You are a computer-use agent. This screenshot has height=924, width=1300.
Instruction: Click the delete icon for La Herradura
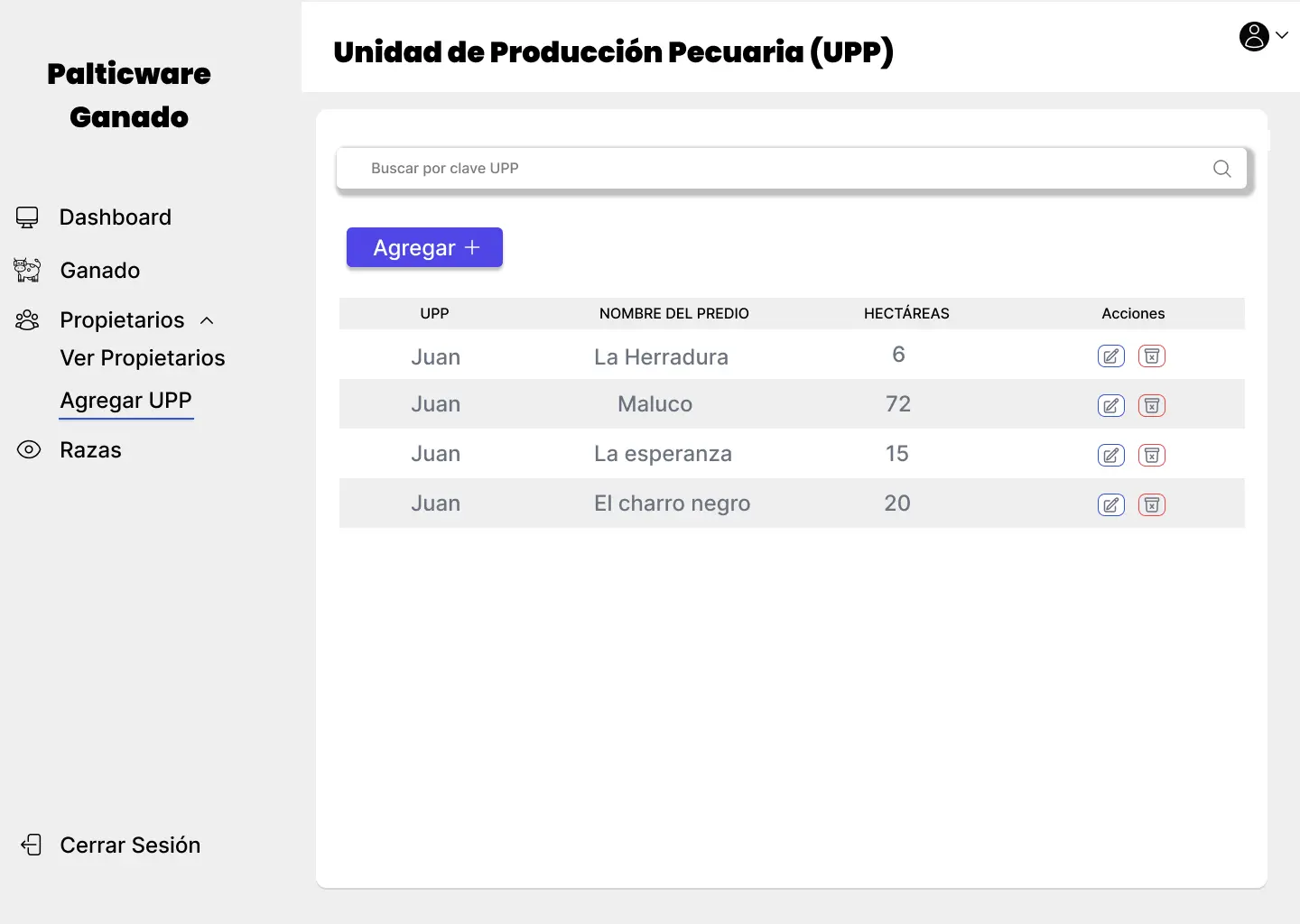(1152, 356)
